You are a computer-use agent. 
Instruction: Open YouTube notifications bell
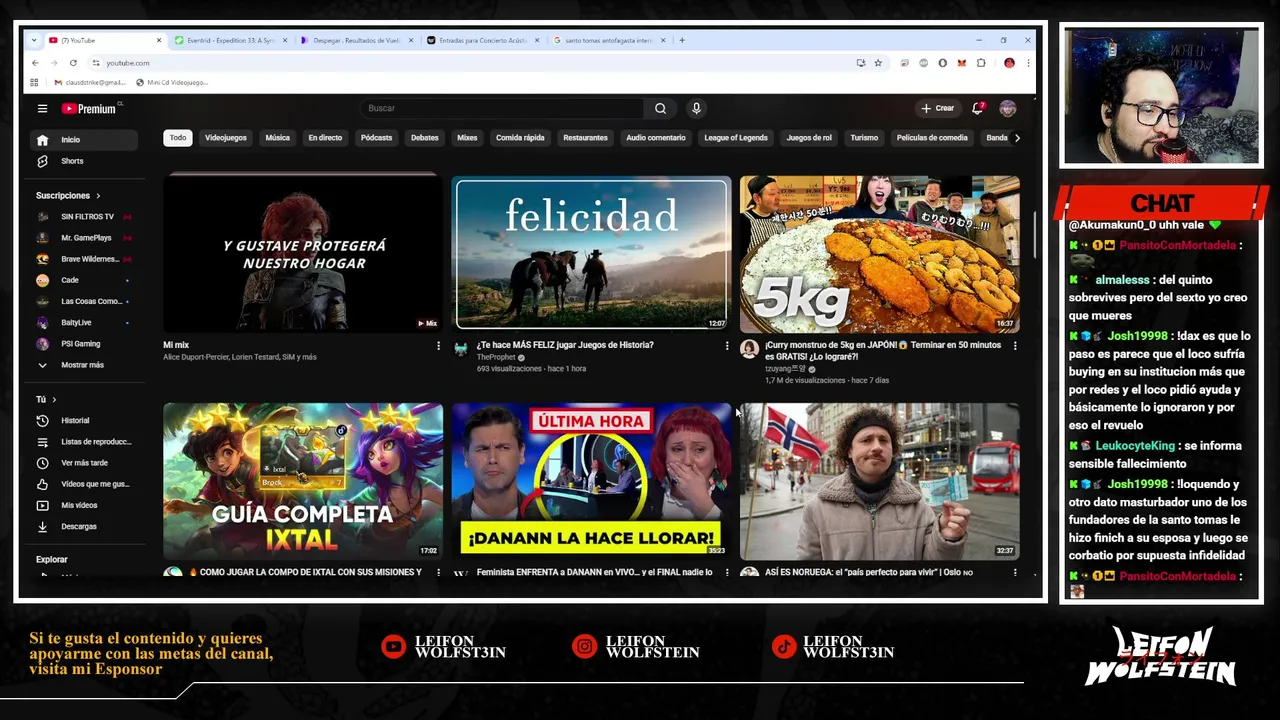978,108
